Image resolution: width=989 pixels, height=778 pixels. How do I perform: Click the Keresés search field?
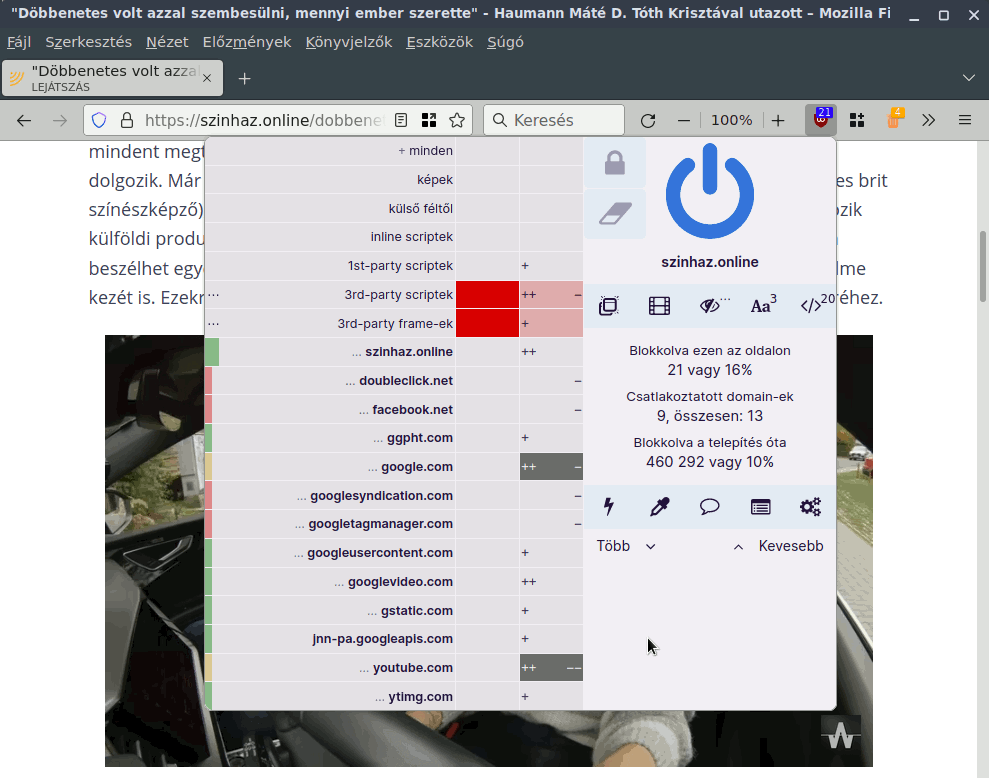coord(554,120)
